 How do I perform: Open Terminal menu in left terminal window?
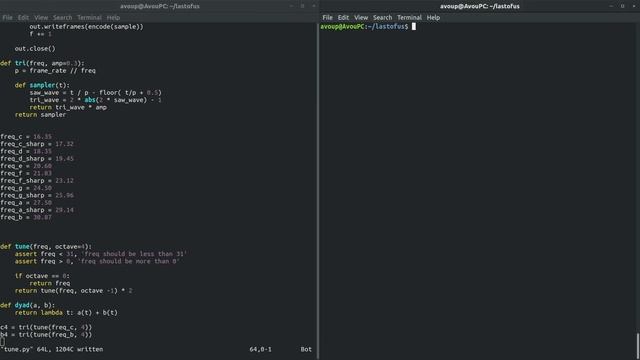coord(89,18)
